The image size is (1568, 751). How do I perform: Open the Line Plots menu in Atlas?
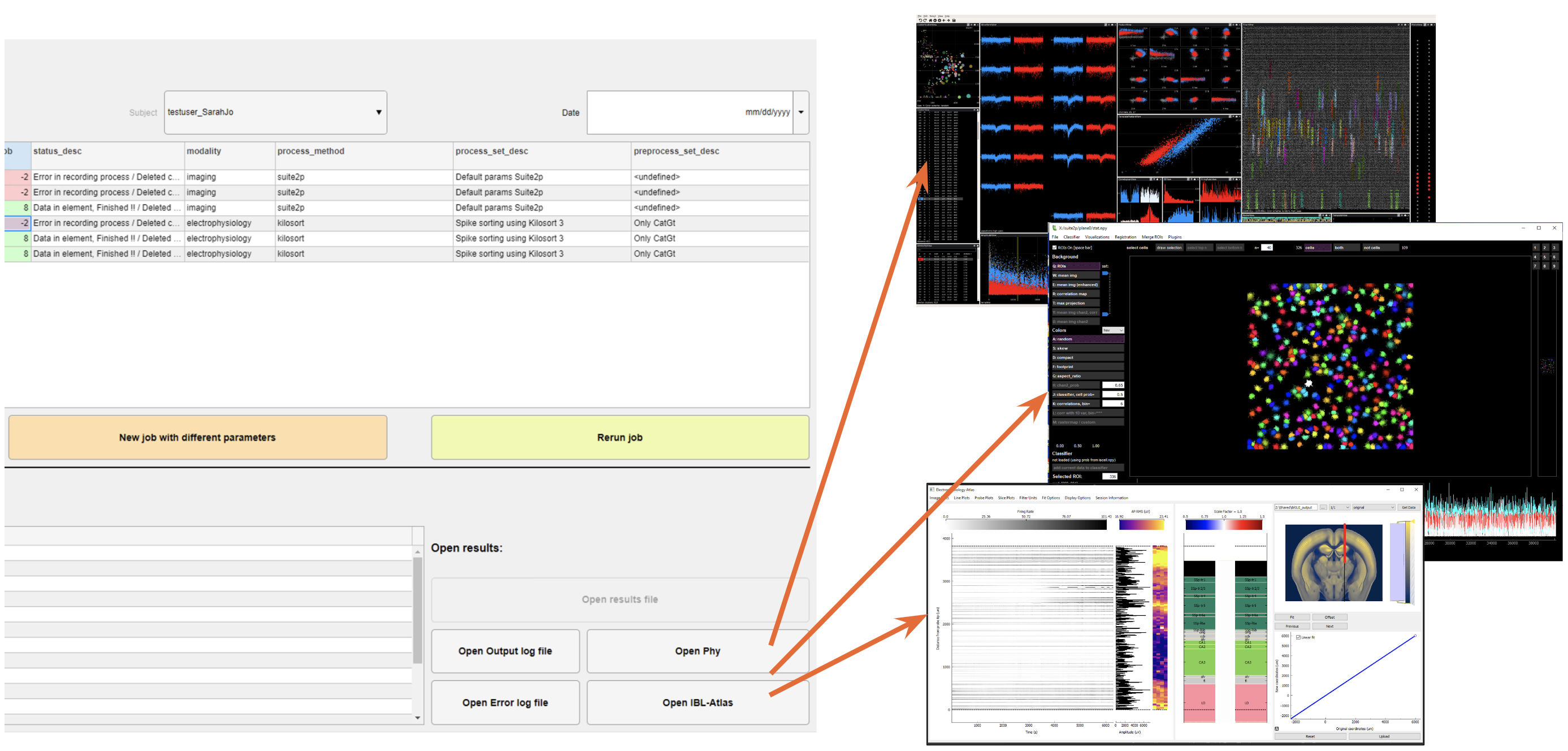pyautogui.click(x=961, y=498)
